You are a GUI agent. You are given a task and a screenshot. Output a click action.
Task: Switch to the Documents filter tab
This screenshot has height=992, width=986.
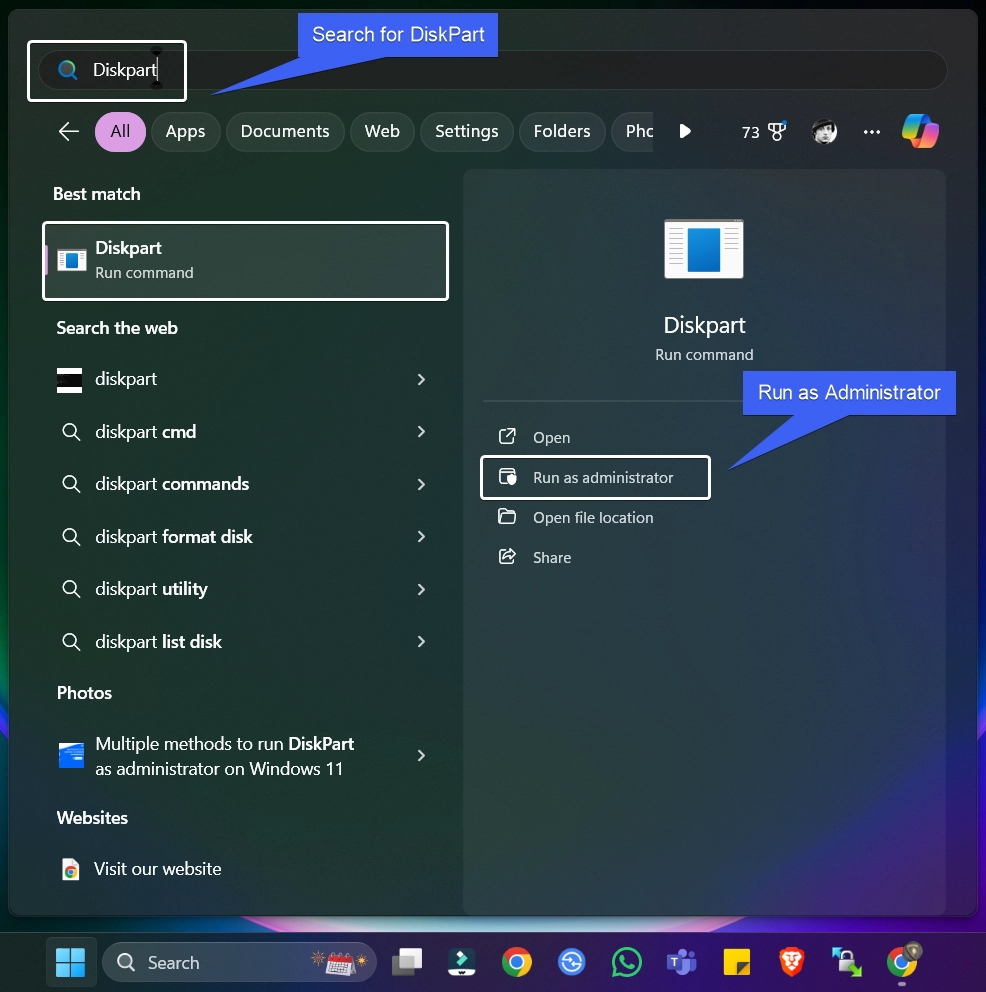[x=285, y=132]
